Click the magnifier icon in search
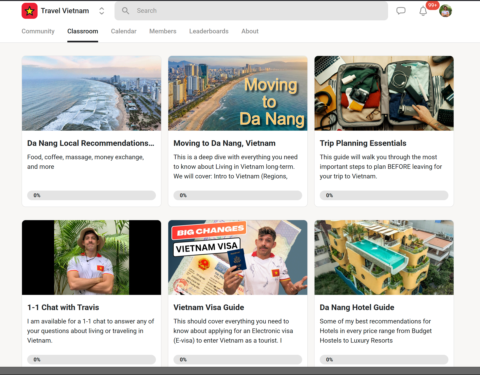Viewport: 480px width, 375px height. tap(125, 11)
